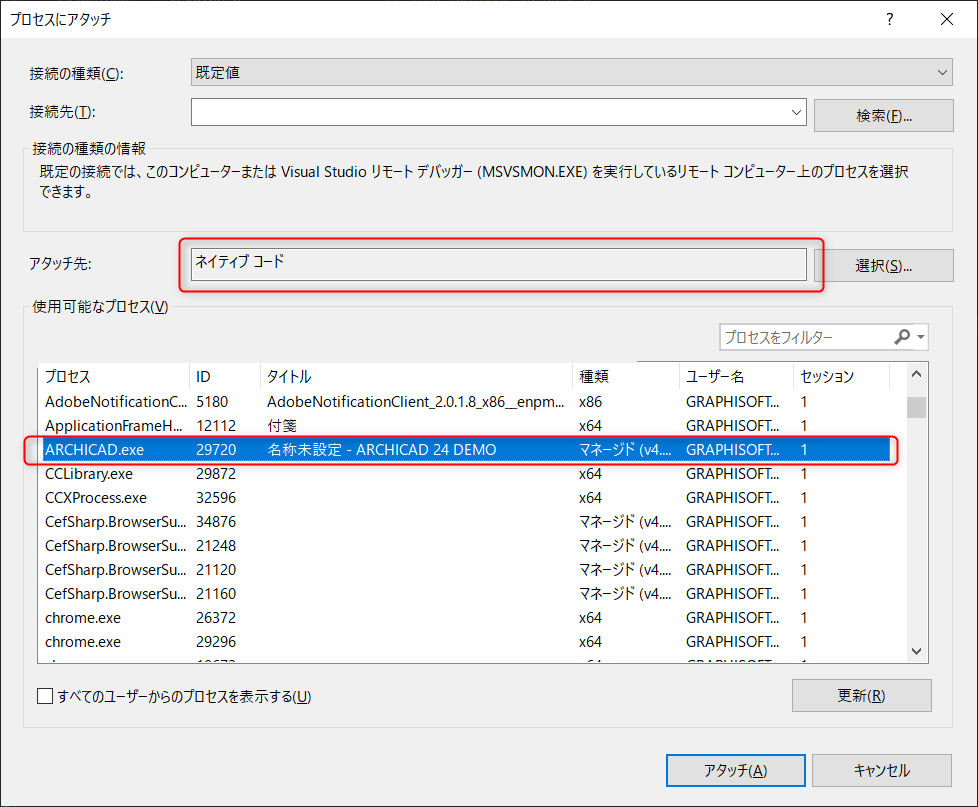Screen dimensions: 978x807
Task: Click the AdobeNotificationClient_2.0.1.8 title cell
Action: pyautogui.click(x=415, y=402)
